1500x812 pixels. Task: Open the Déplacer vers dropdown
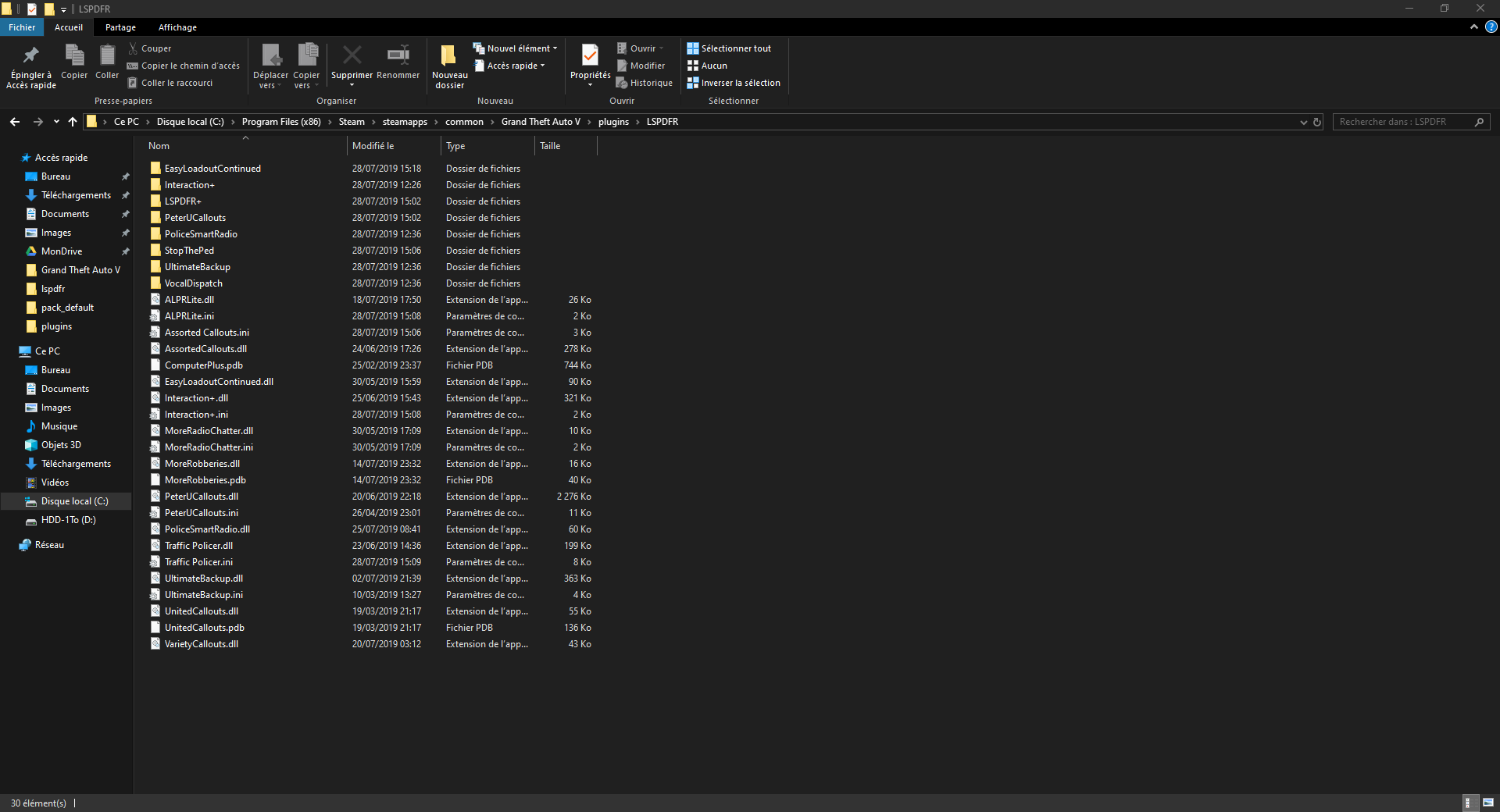pos(270,66)
